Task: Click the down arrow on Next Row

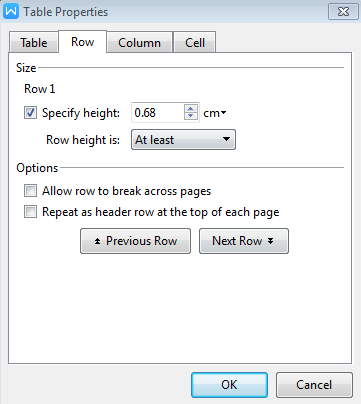Action: point(270,241)
